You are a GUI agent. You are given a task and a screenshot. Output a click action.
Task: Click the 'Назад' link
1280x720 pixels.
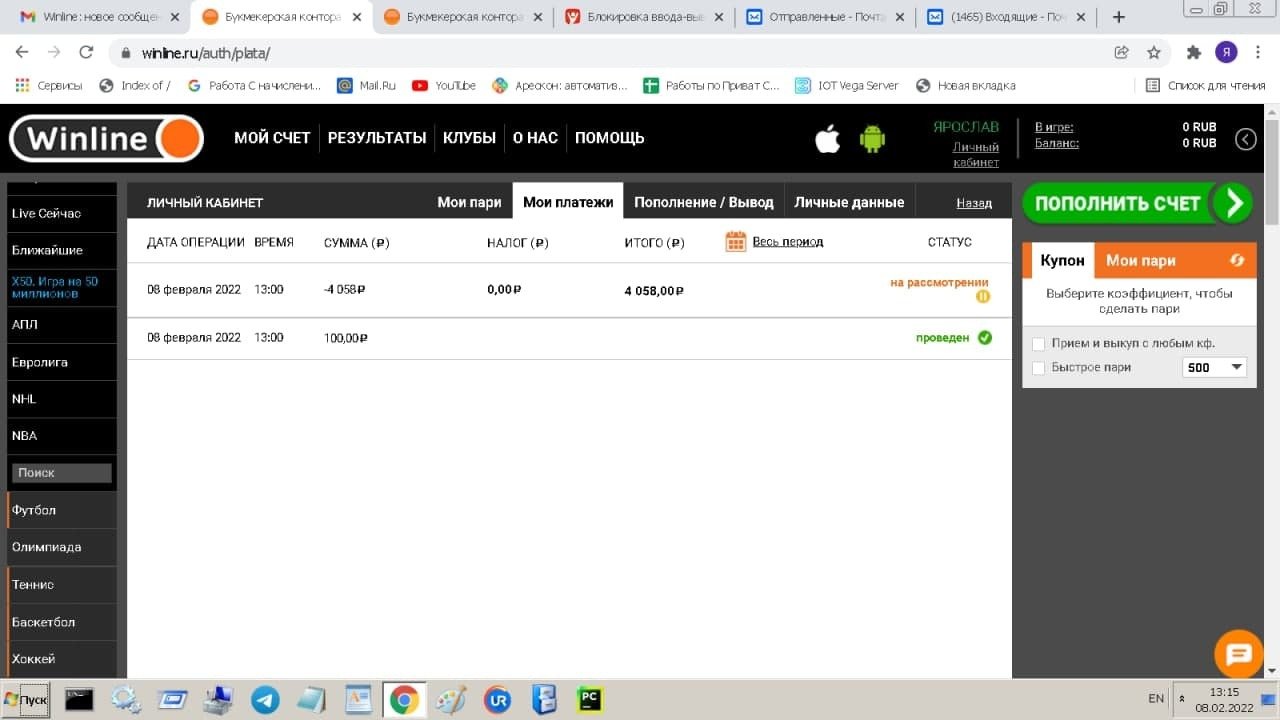point(973,203)
